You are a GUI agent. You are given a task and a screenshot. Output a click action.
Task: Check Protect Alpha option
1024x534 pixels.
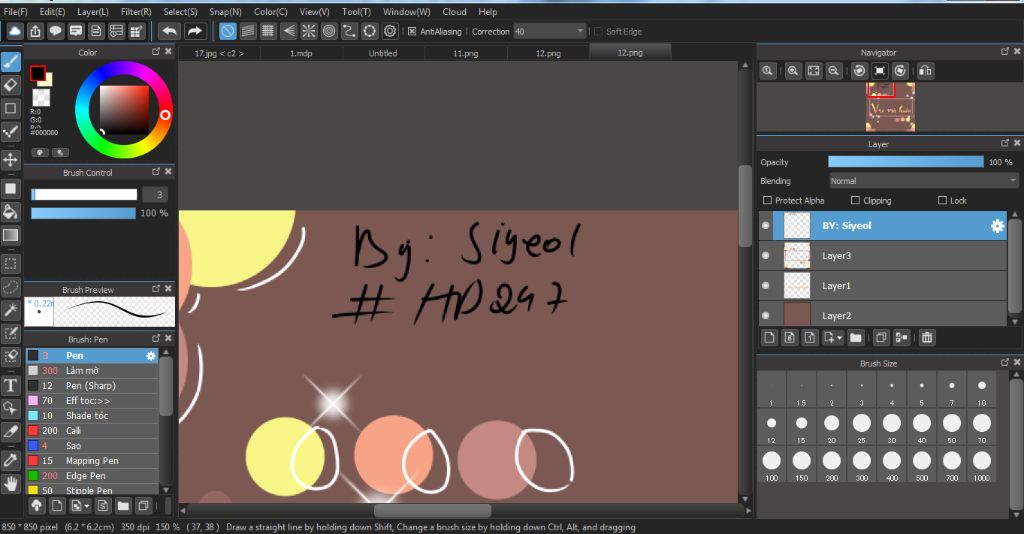767,200
